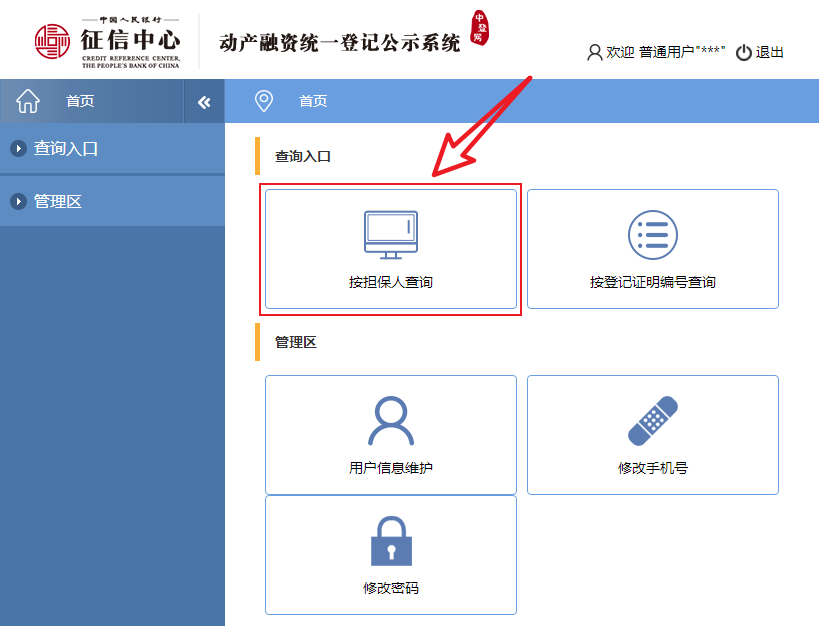Viewport: 819px width, 626px height.
Task: Click the 修改手机号 text label
Action: (652, 468)
